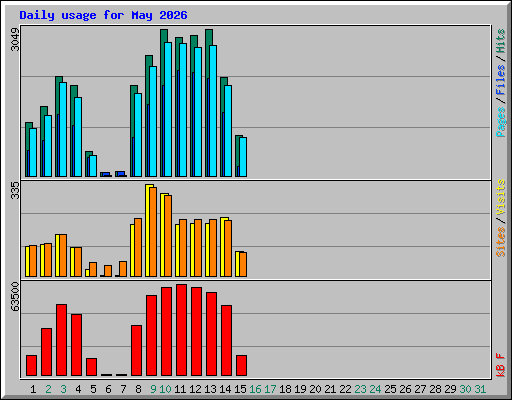This screenshot has width=512, height=400.
Task: Select day 6 on the x-axis
Action: [x=108, y=389]
